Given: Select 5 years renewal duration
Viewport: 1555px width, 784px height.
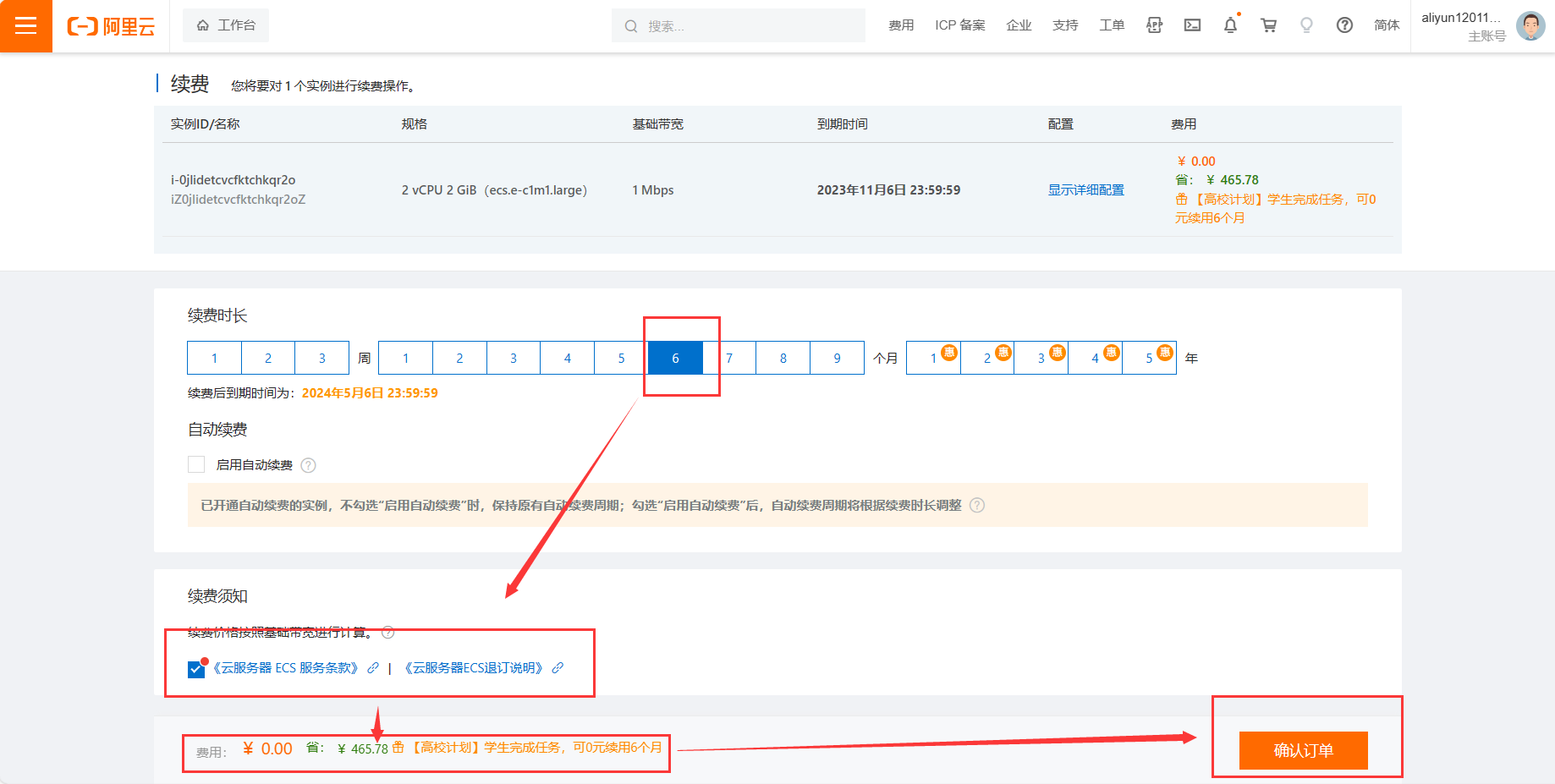Looking at the screenshot, I should 1149,358.
